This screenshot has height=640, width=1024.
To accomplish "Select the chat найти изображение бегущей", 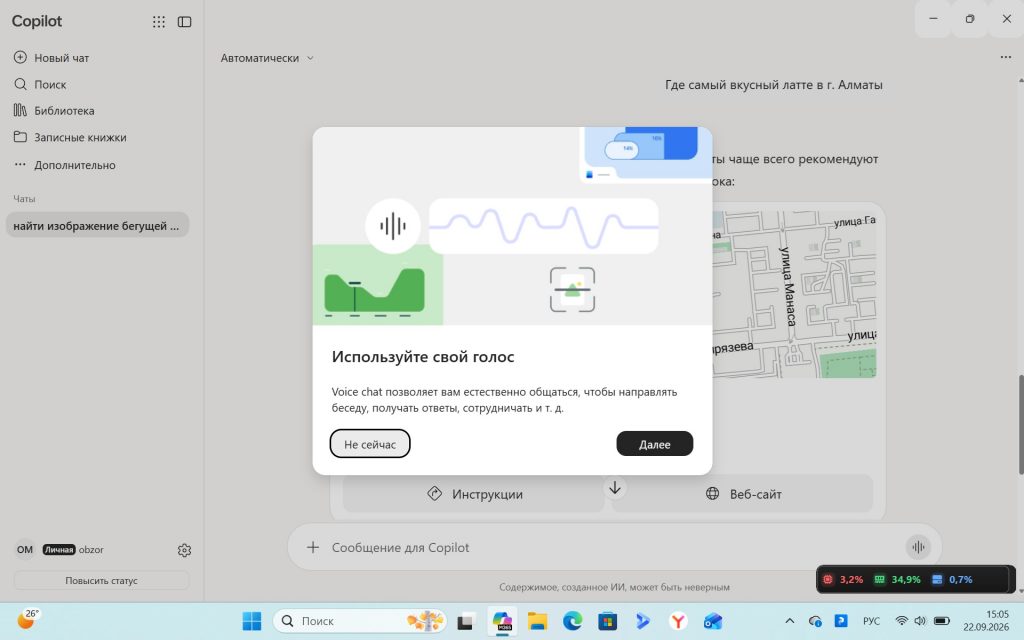I will tap(97, 225).
